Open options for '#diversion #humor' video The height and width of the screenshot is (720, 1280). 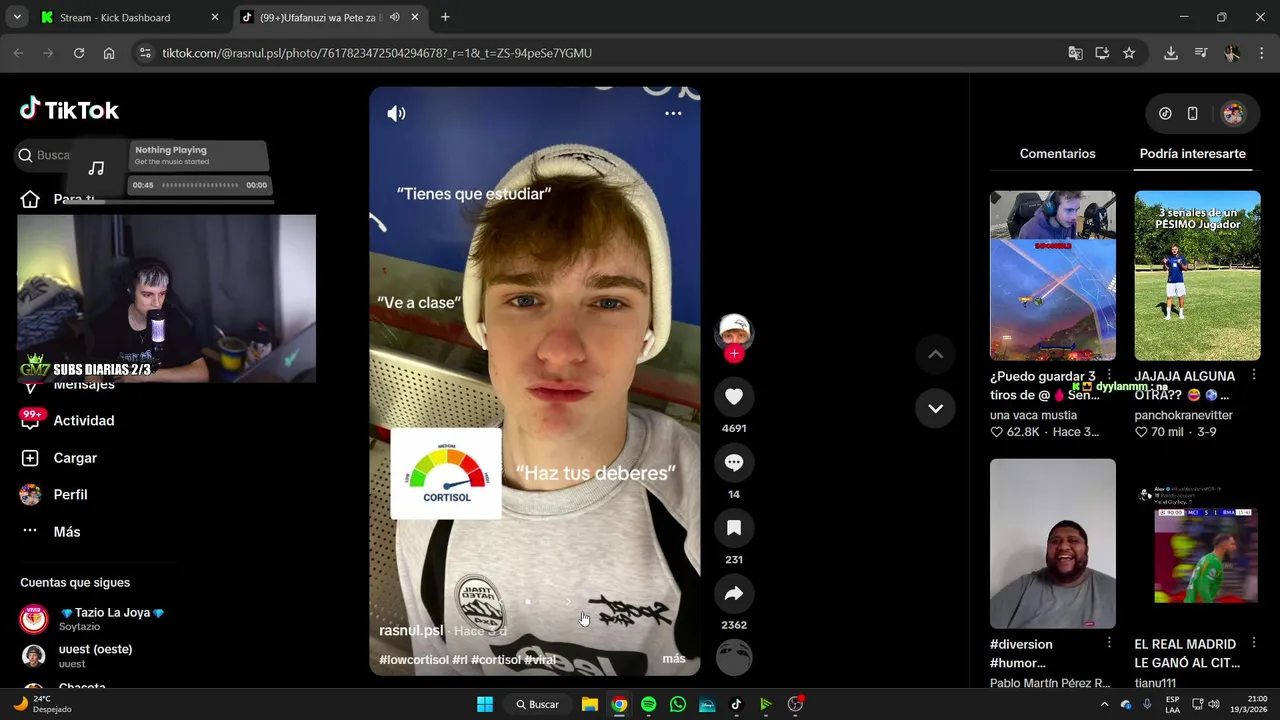pos(1109,644)
